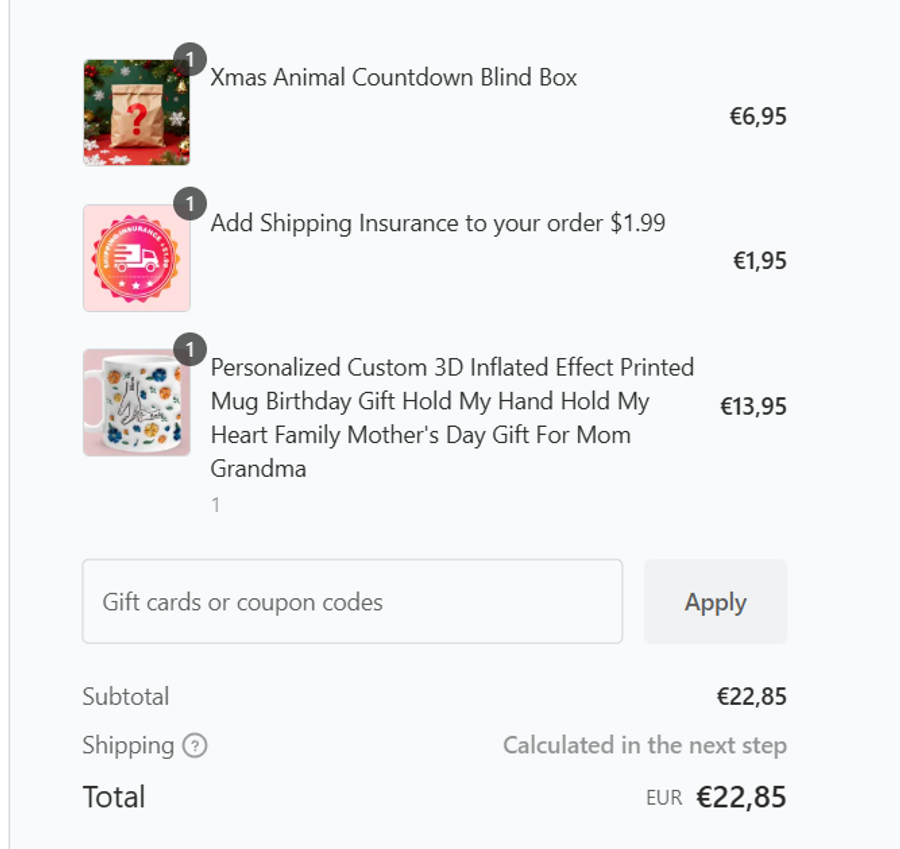Viewport: 900px width, 849px height.
Task: Click the Shipping label text
Action: point(128,746)
